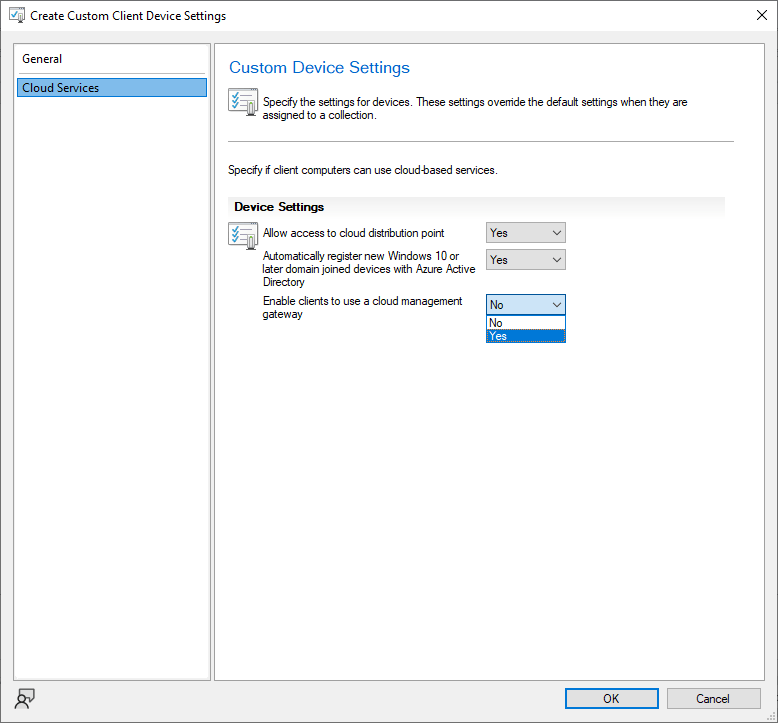Expand the Azure Active Directory auto-register dropdown
This screenshot has height=723, width=778.
(x=526, y=260)
